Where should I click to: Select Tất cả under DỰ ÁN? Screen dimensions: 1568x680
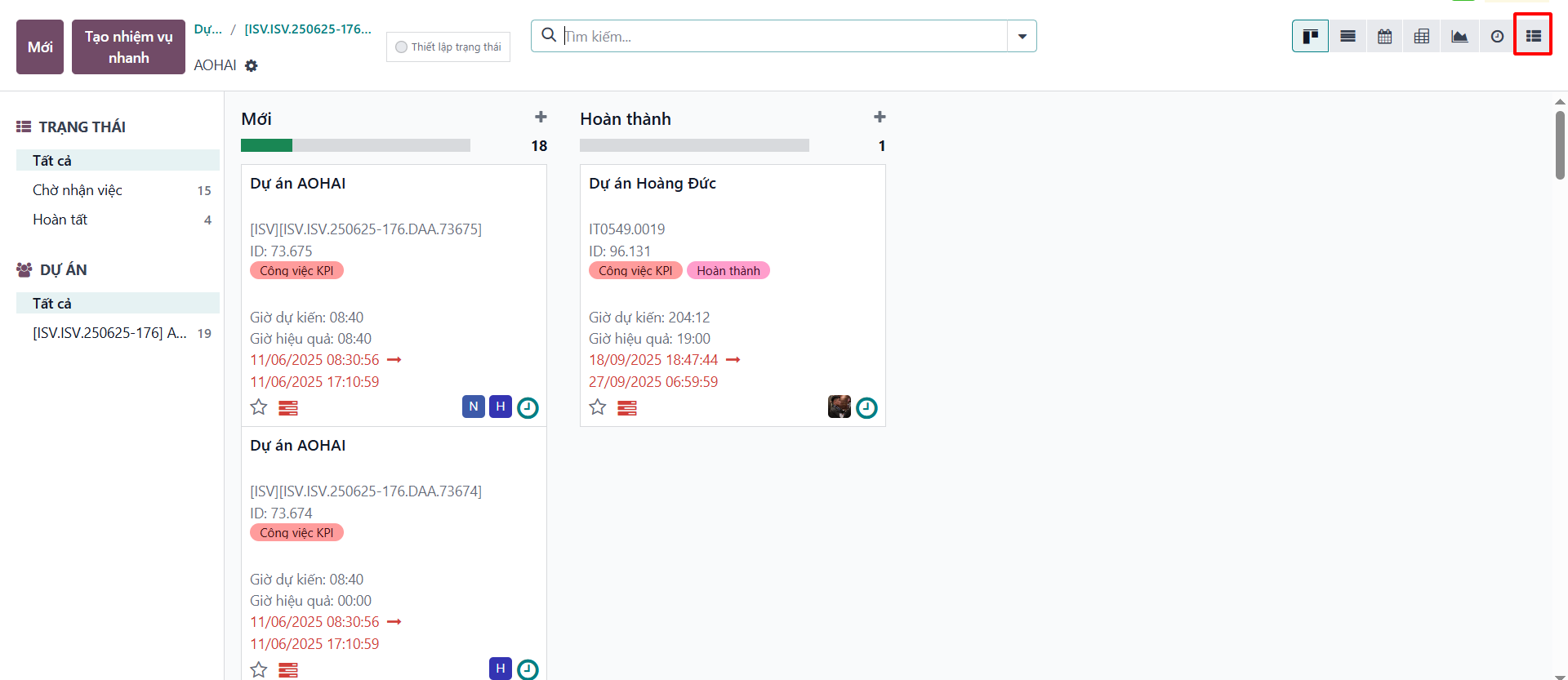[118, 303]
